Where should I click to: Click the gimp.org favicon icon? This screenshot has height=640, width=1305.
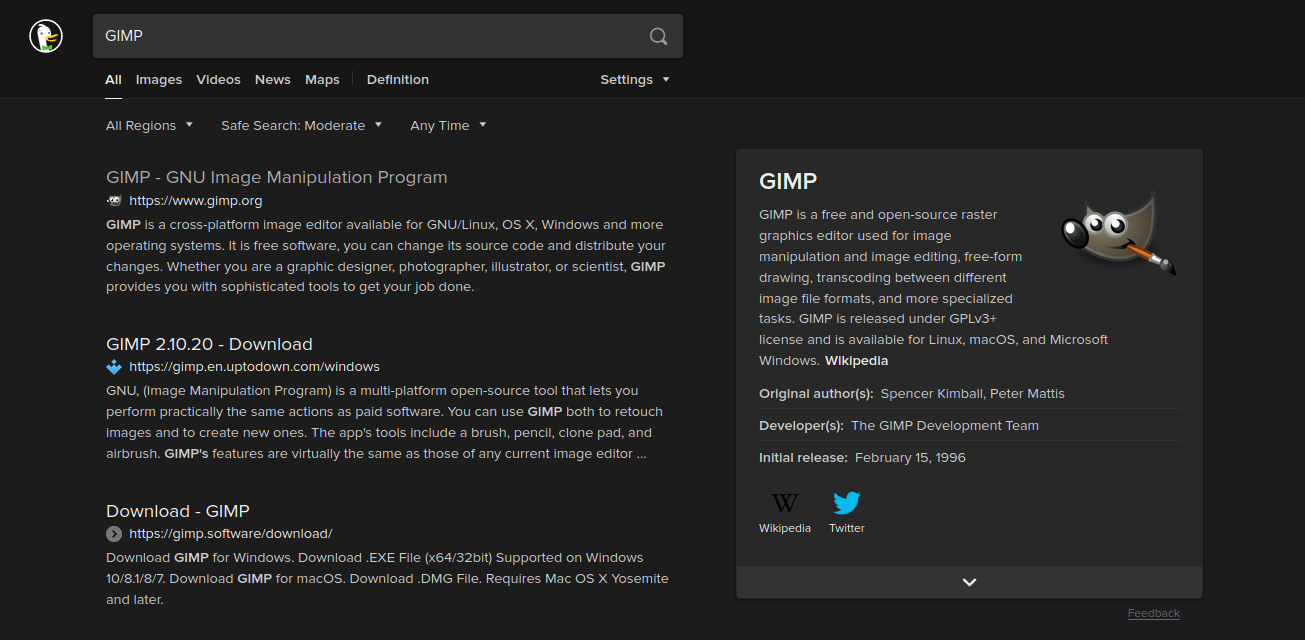coord(114,200)
